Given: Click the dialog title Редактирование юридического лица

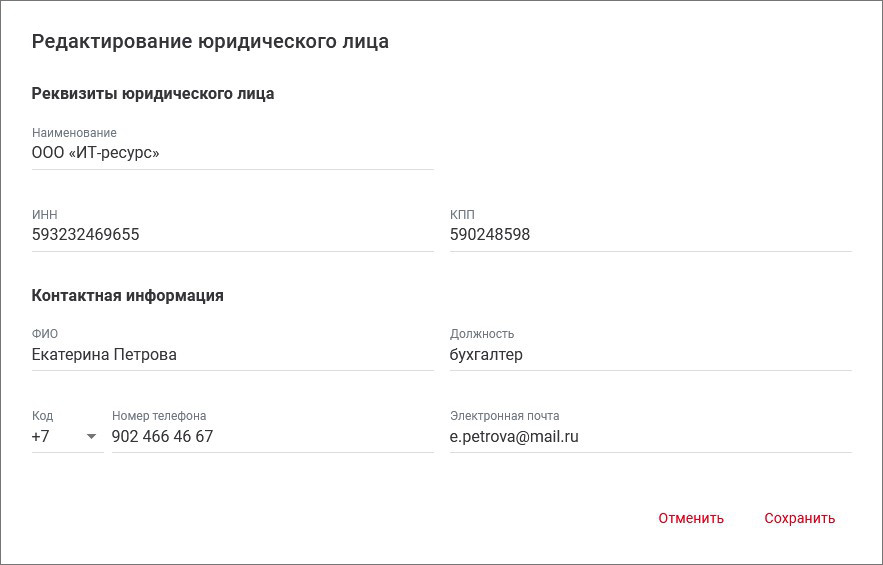Looking at the screenshot, I should (x=210, y=42).
